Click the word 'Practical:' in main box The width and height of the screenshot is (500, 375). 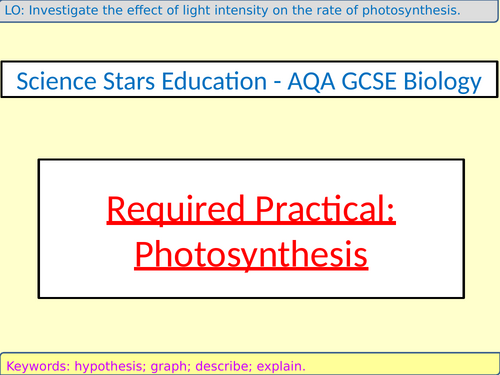(326, 209)
